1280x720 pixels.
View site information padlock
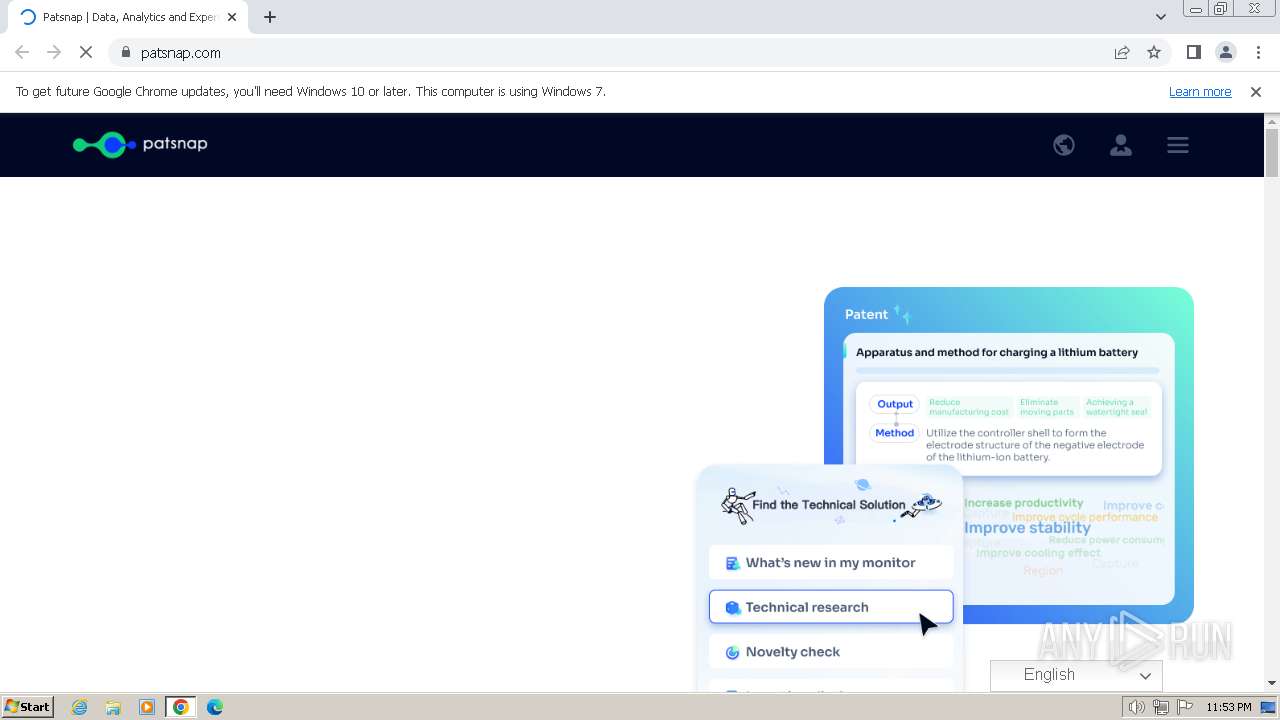tap(125, 53)
